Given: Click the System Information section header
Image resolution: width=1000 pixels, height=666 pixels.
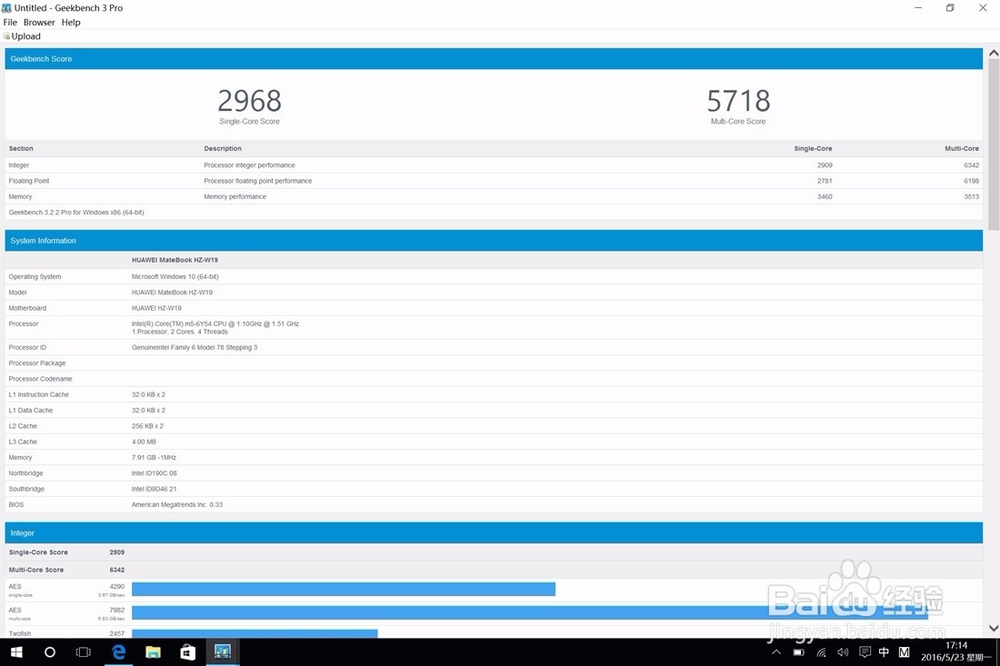Looking at the screenshot, I should click(494, 240).
